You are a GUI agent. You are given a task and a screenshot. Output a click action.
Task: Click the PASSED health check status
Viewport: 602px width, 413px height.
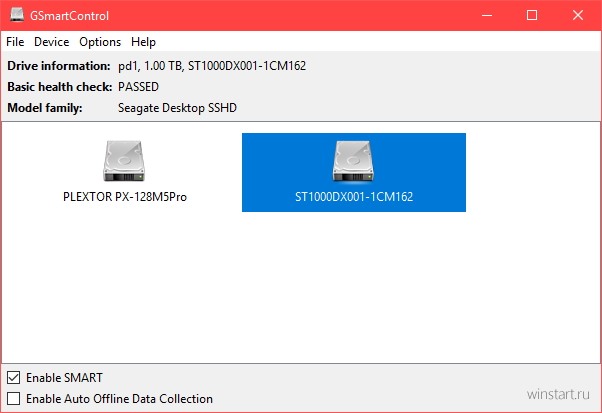[x=138, y=87]
